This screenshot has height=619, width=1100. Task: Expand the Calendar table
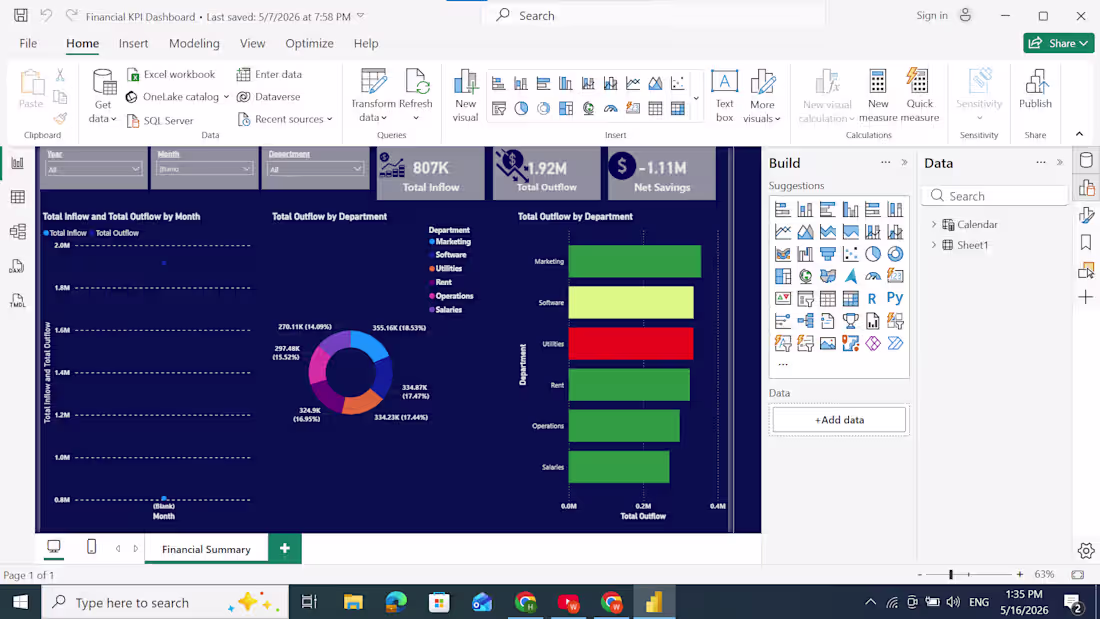(934, 225)
